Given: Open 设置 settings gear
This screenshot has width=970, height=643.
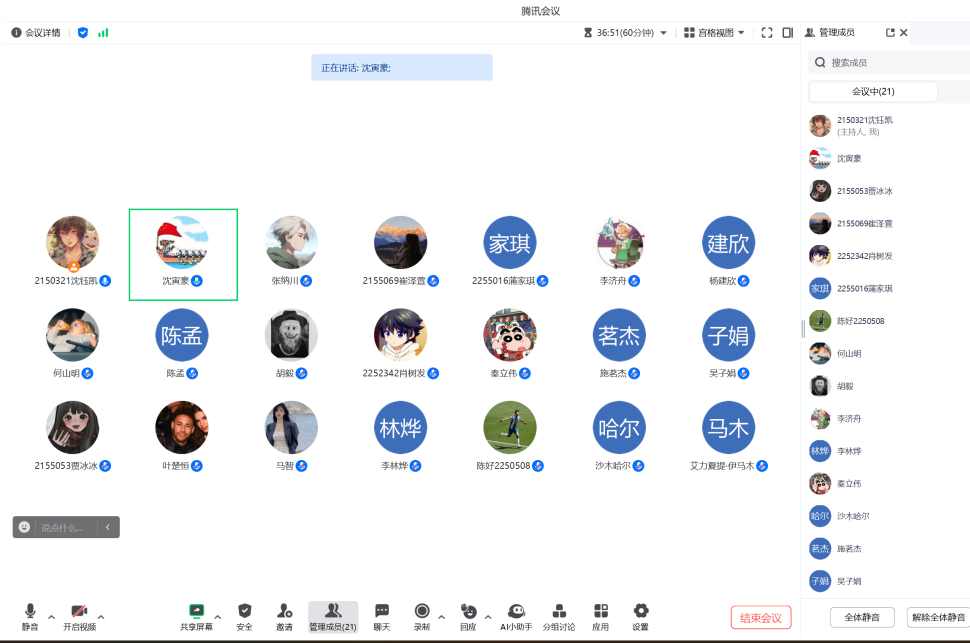Looking at the screenshot, I should pyautogui.click(x=641, y=611).
